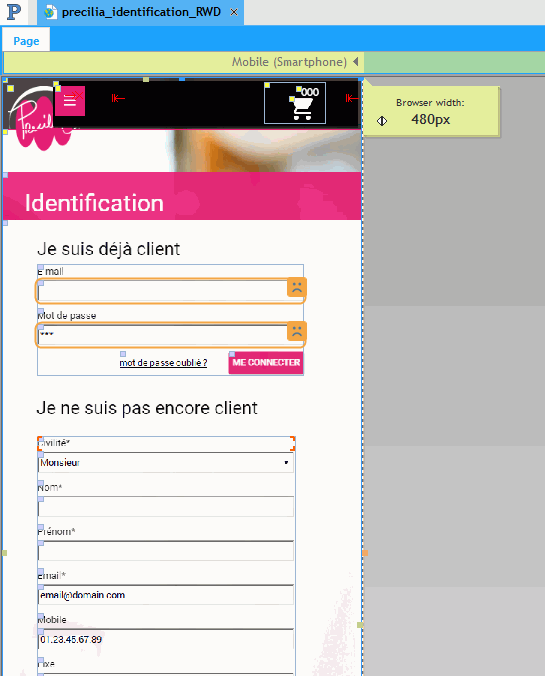
Task: Open the Monsieur civilité dropdown
Action: click(x=166, y=463)
